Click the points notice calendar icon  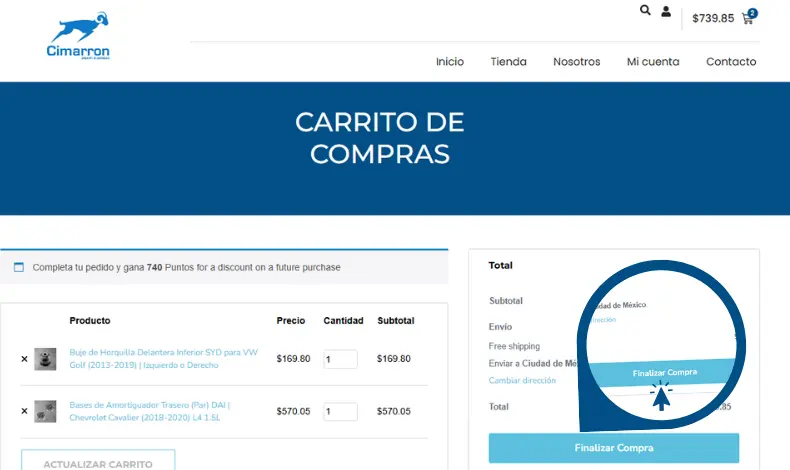pyautogui.click(x=18, y=267)
